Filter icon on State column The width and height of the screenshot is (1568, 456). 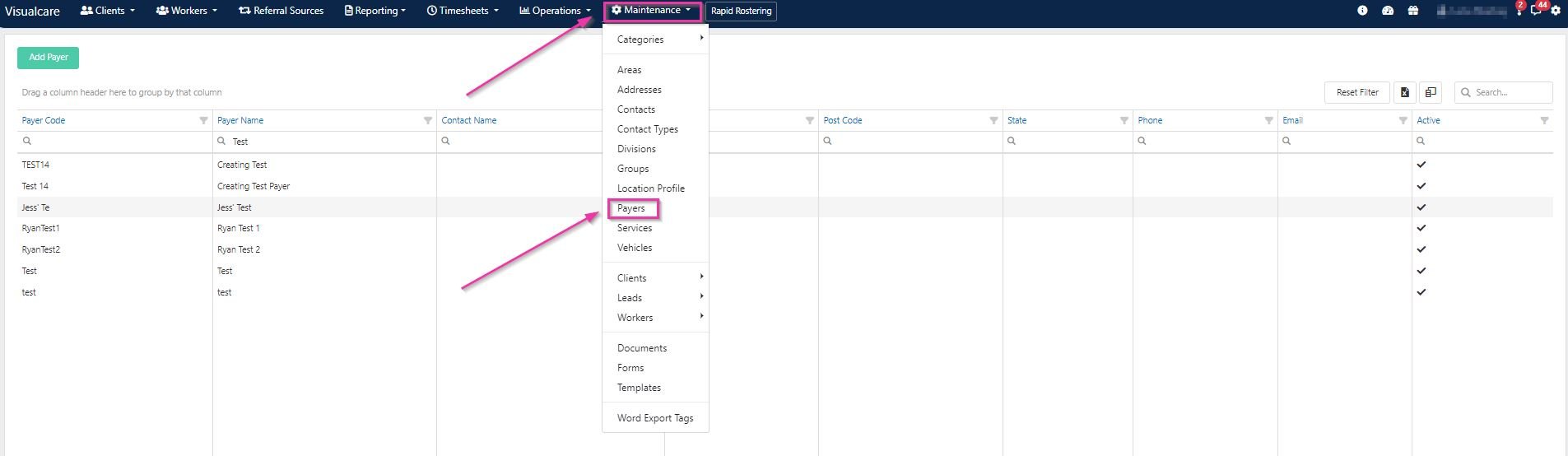pyautogui.click(x=1124, y=120)
